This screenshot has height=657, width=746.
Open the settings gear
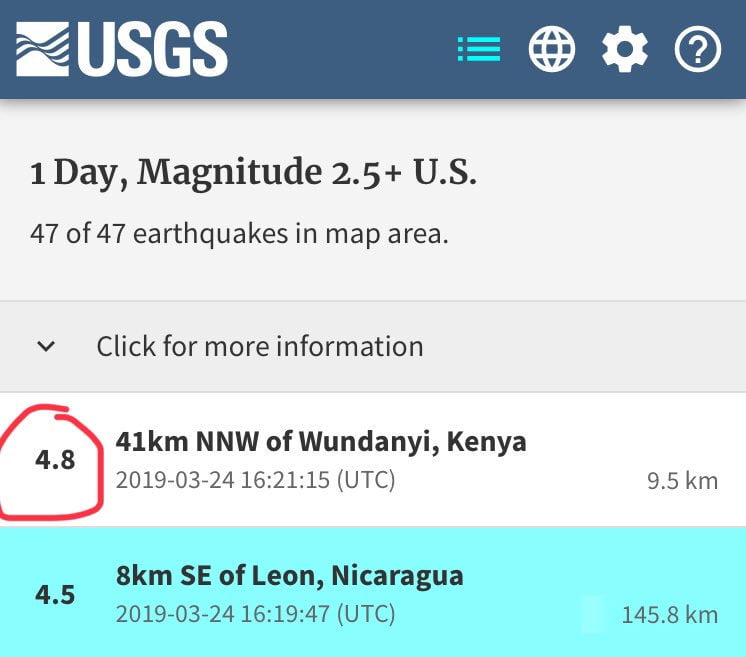[x=625, y=49]
